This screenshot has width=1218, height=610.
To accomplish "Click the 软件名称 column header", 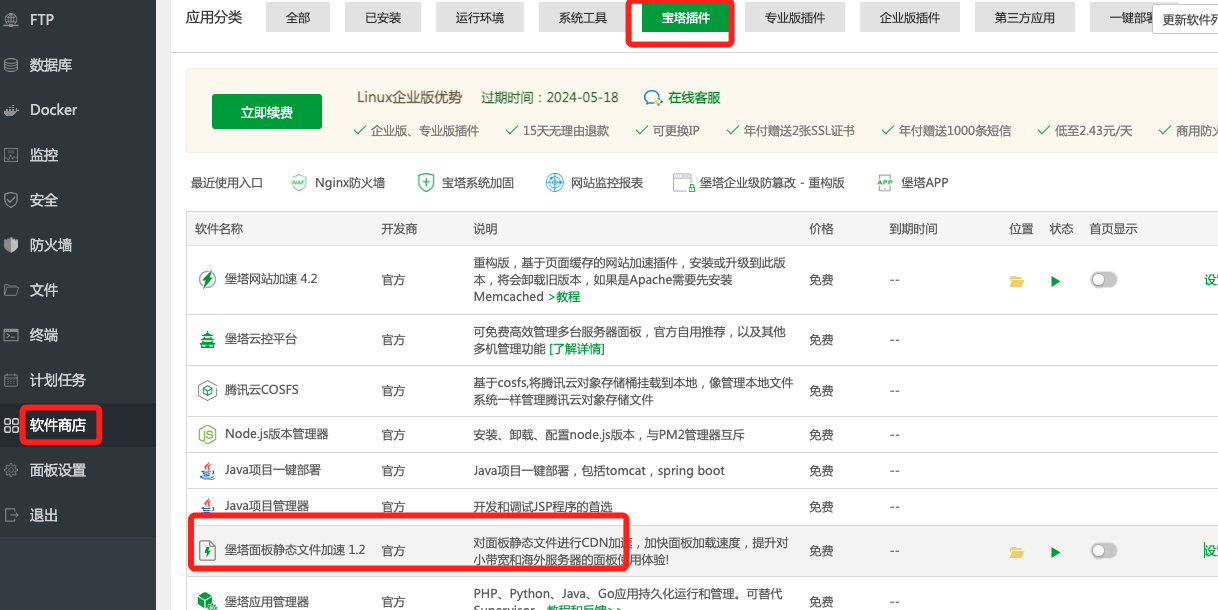I will point(219,229).
